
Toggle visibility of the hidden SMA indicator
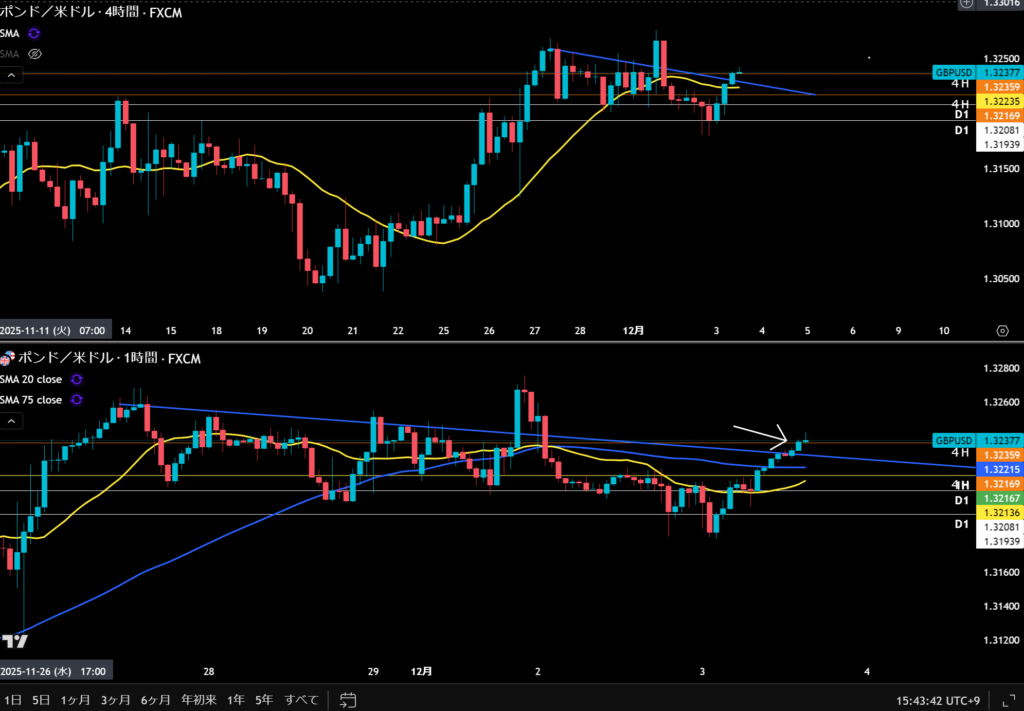35,54
